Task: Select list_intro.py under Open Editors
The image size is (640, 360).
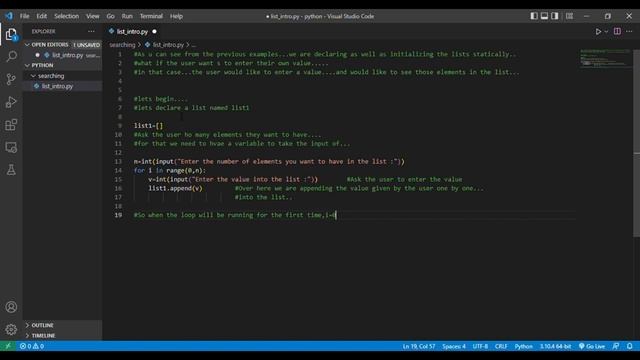Action: coord(67,55)
